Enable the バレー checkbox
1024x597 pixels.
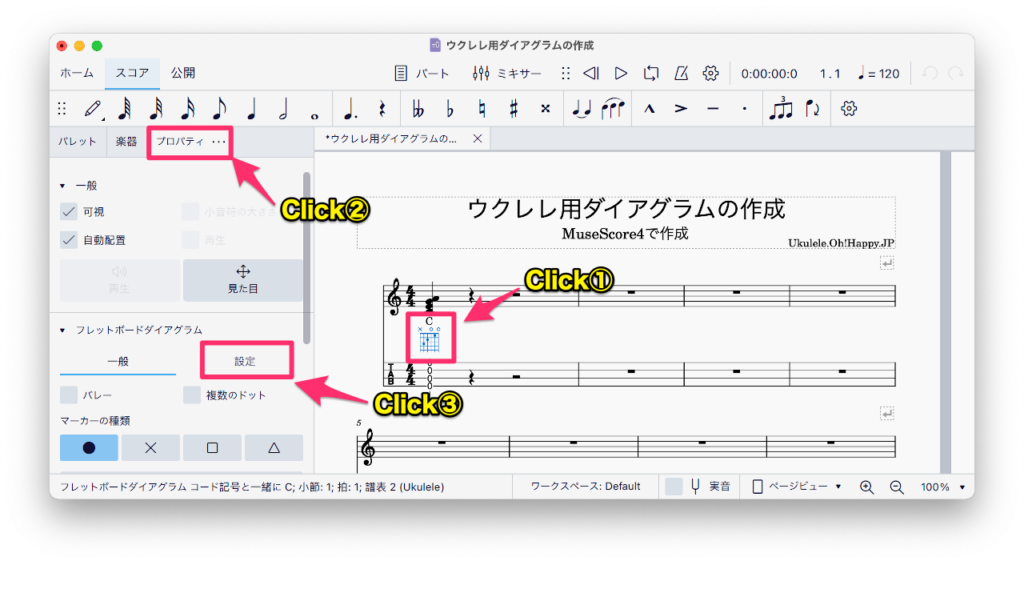tap(69, 395)
